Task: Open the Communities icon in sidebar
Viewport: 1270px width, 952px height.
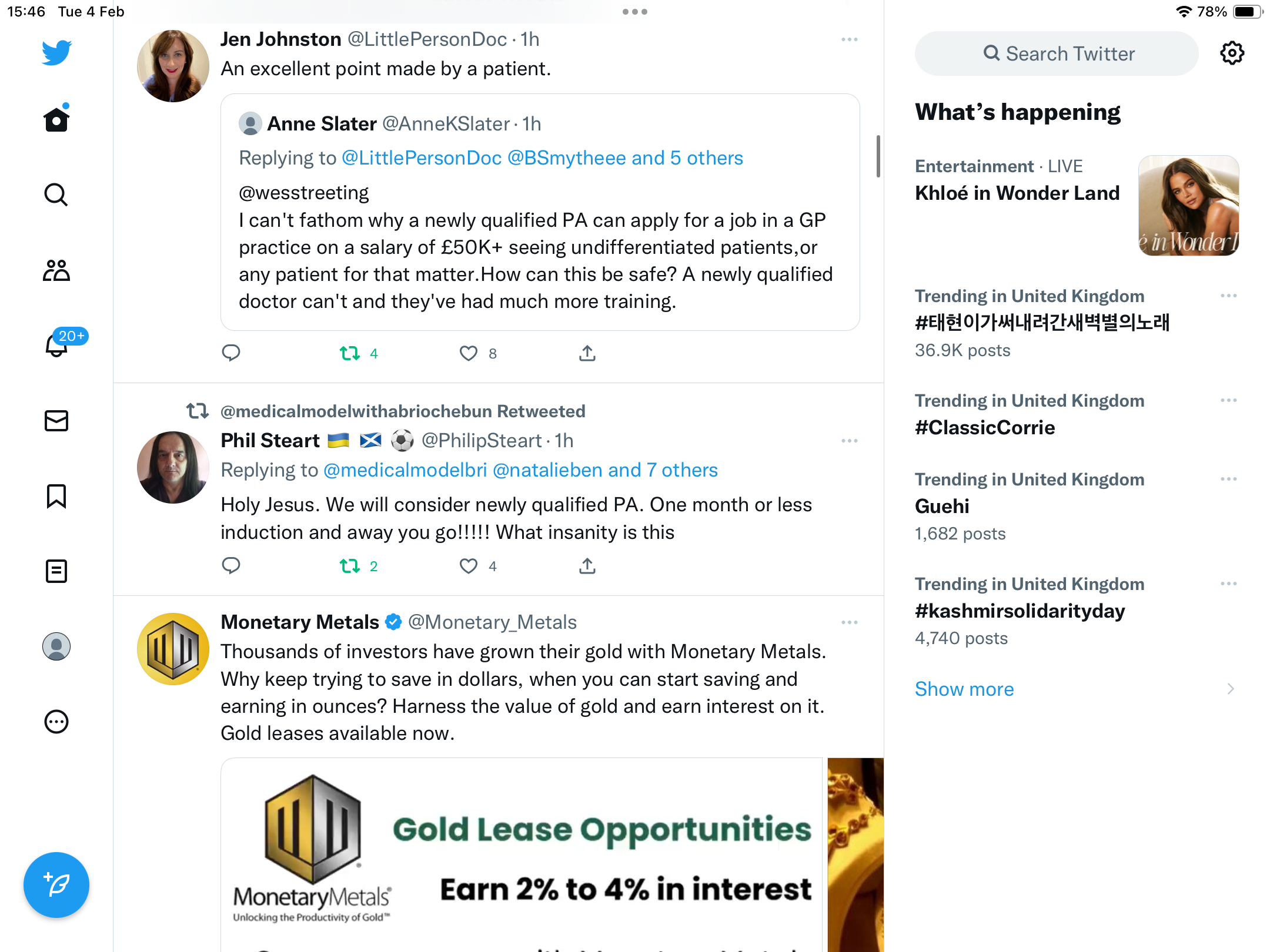Action: coord(56,270)
